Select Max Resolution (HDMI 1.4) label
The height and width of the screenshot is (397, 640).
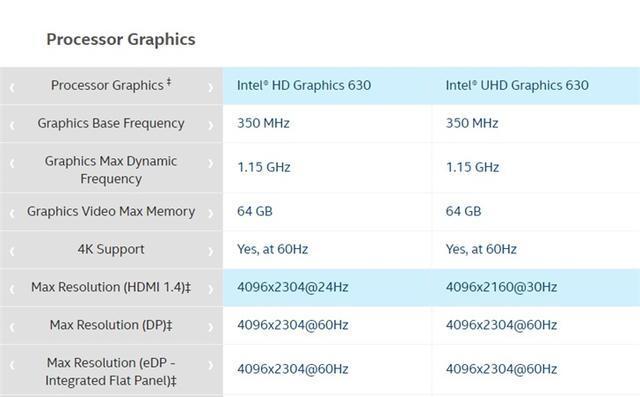point(111,287)
